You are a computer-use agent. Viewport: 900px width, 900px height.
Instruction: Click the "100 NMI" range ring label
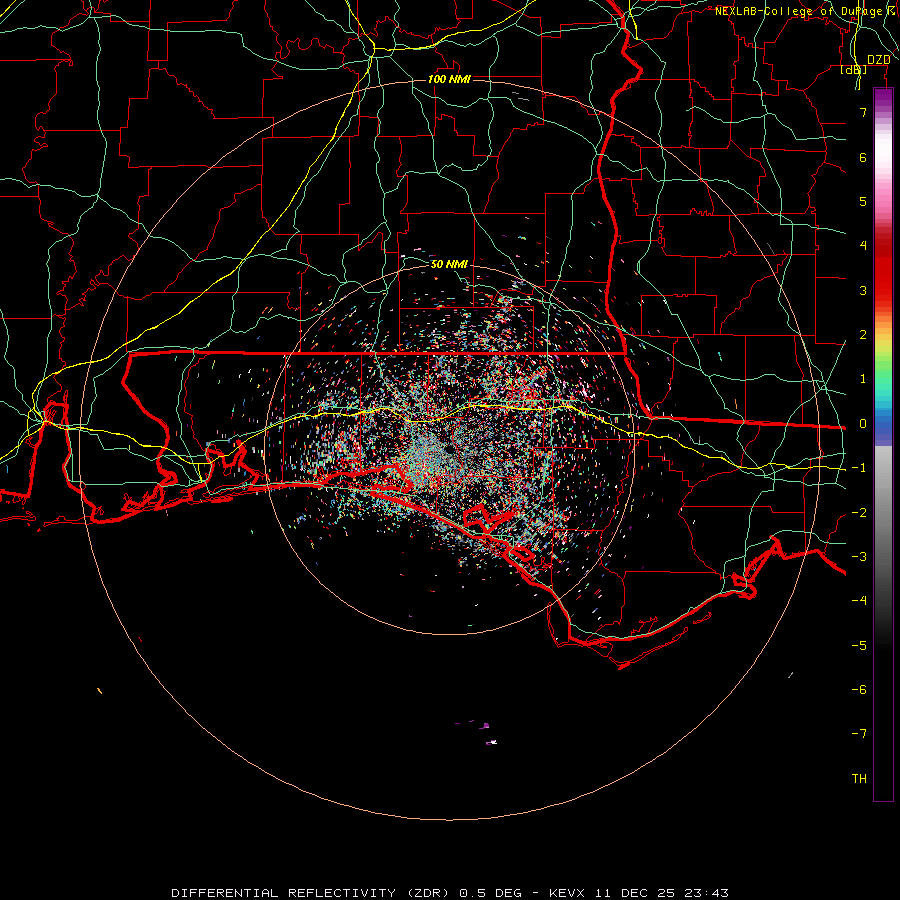(449, 79)
